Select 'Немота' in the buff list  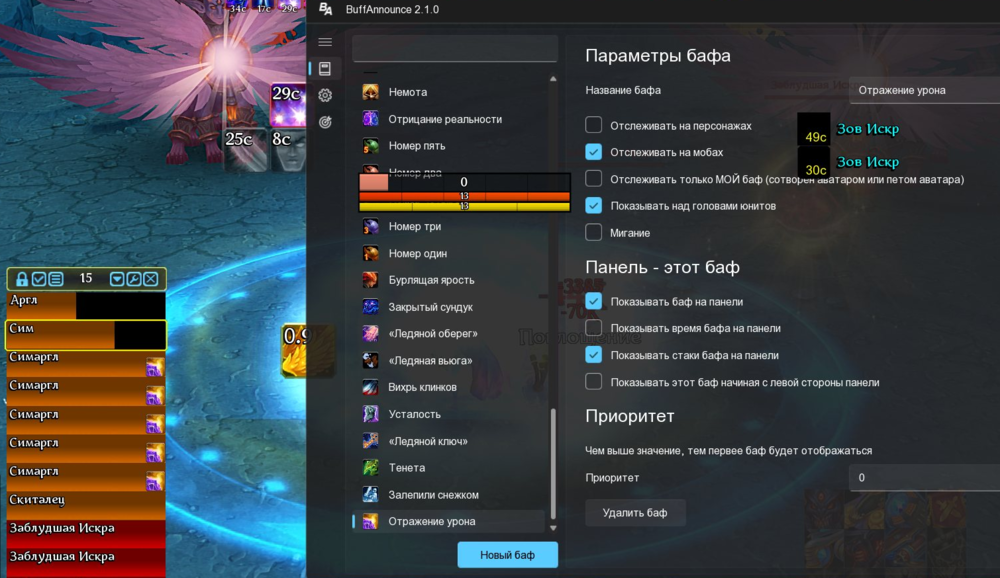(407, 92)
